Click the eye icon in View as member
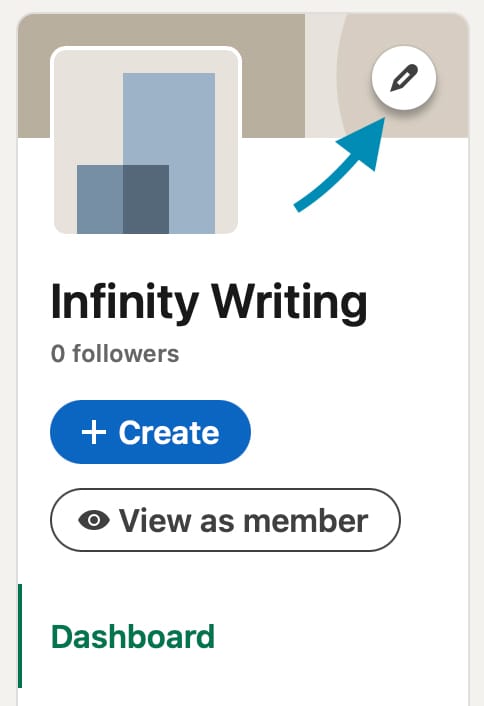 coord(94,520)
